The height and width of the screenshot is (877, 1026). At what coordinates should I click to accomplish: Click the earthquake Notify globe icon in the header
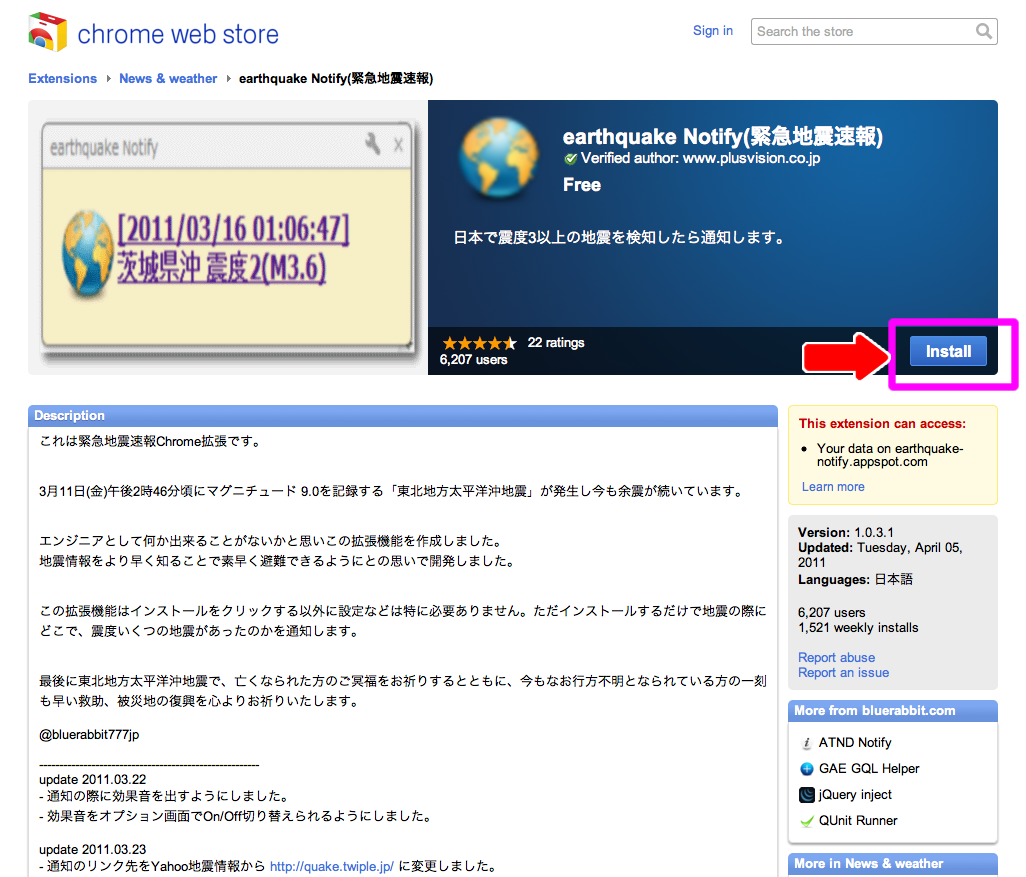499,157
